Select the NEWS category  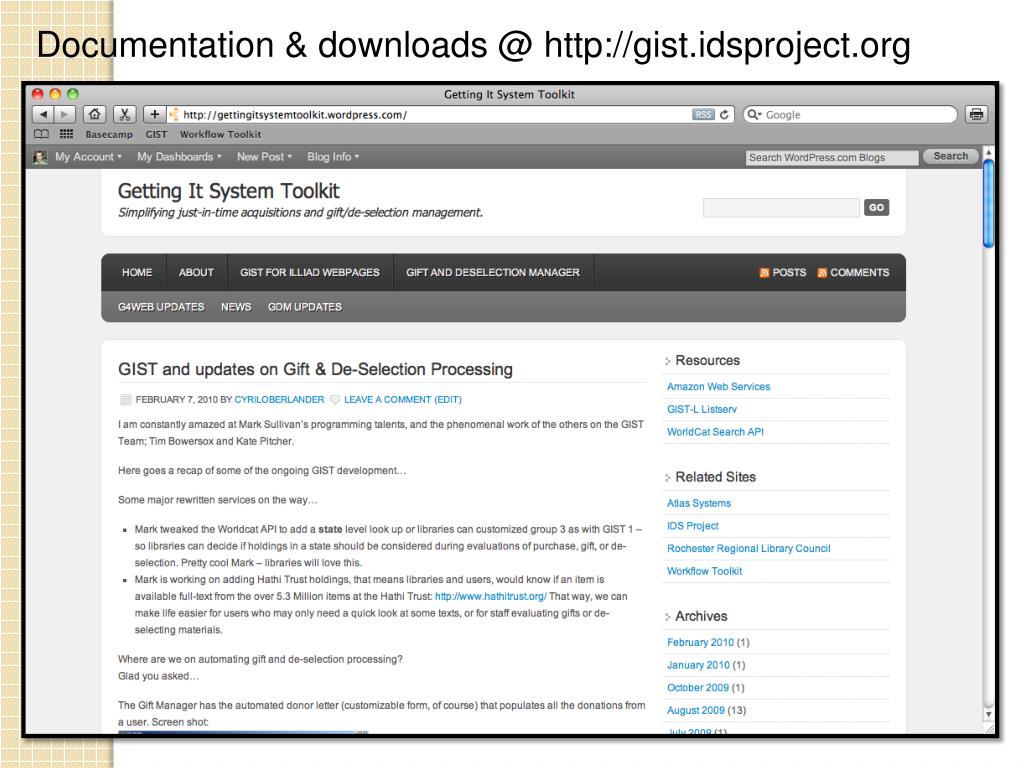pyautogui.click(x=236, y=307)
